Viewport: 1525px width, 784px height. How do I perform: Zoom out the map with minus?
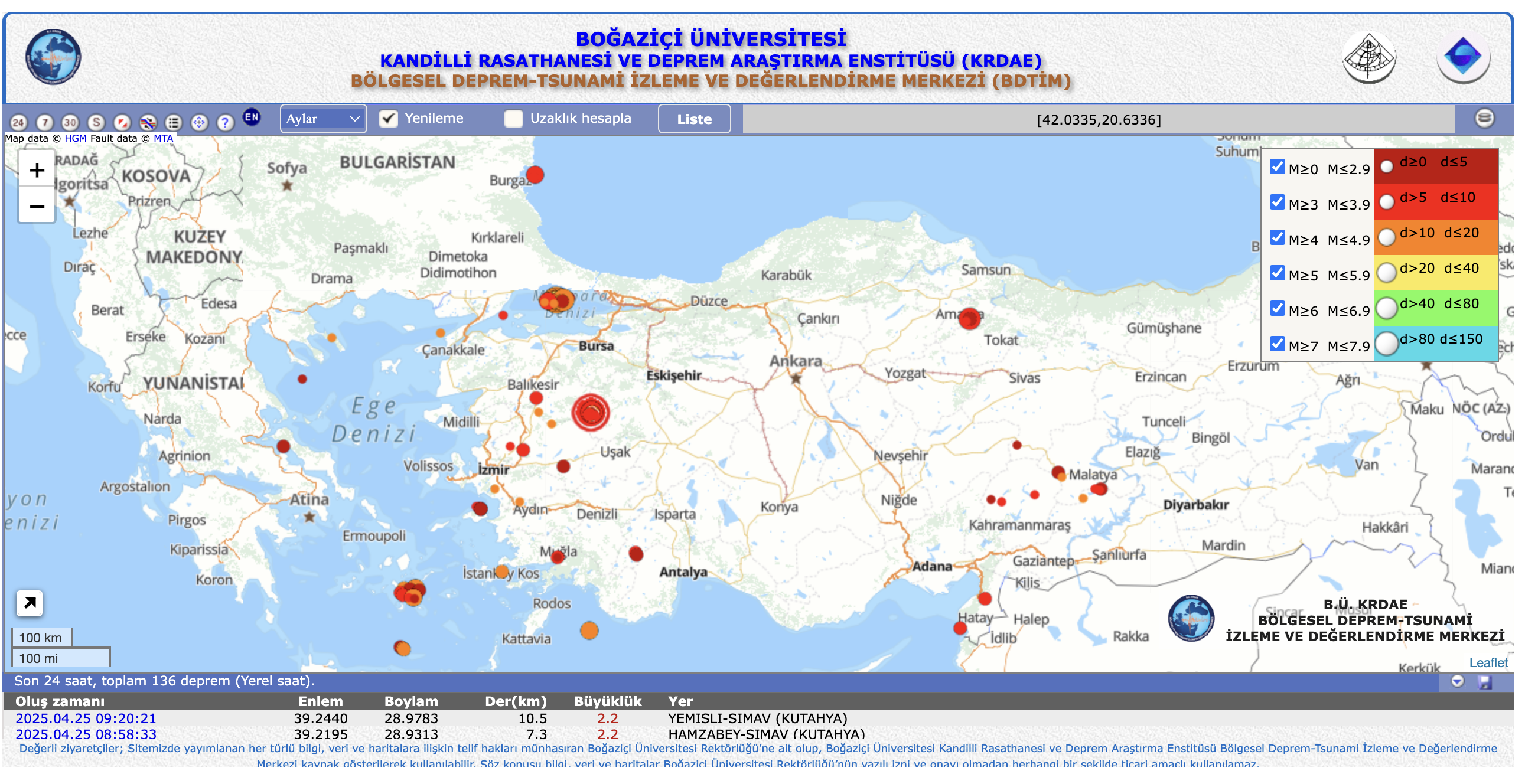tap(37, 206)
